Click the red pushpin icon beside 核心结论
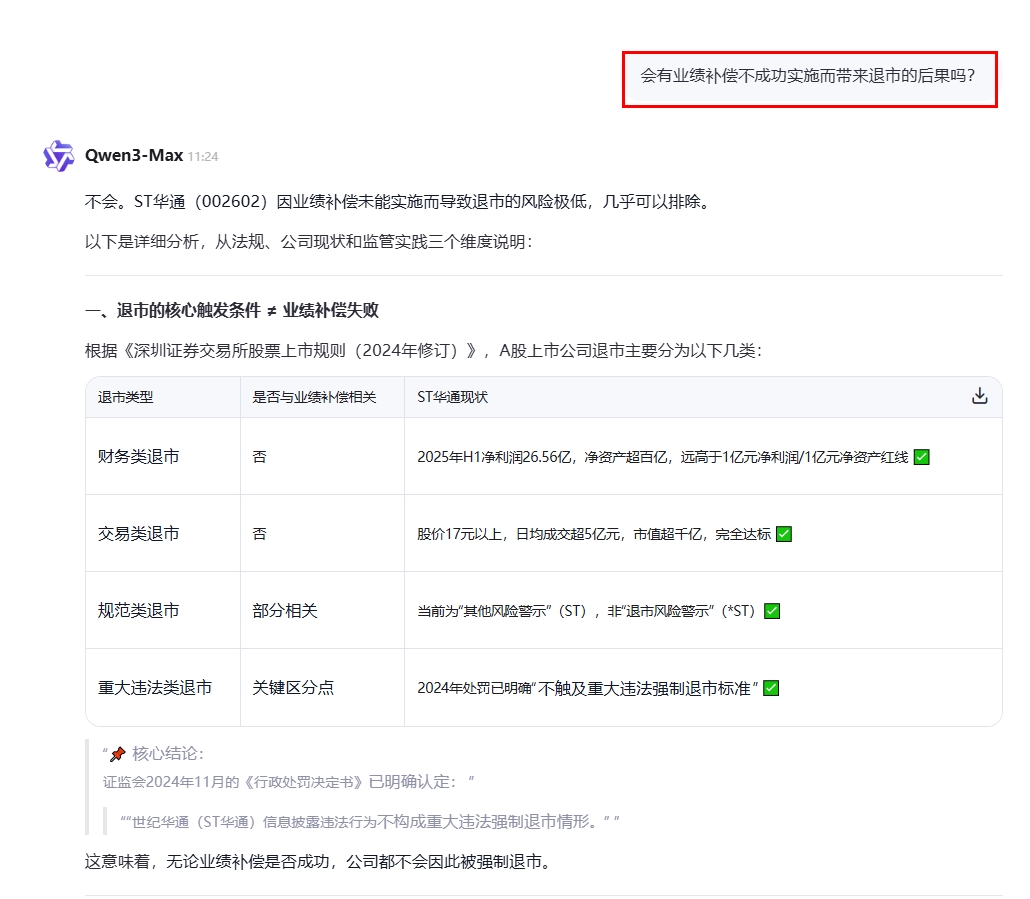This screenshot has width=1030, height=899. pyautogui.click(x=118, y=754)
